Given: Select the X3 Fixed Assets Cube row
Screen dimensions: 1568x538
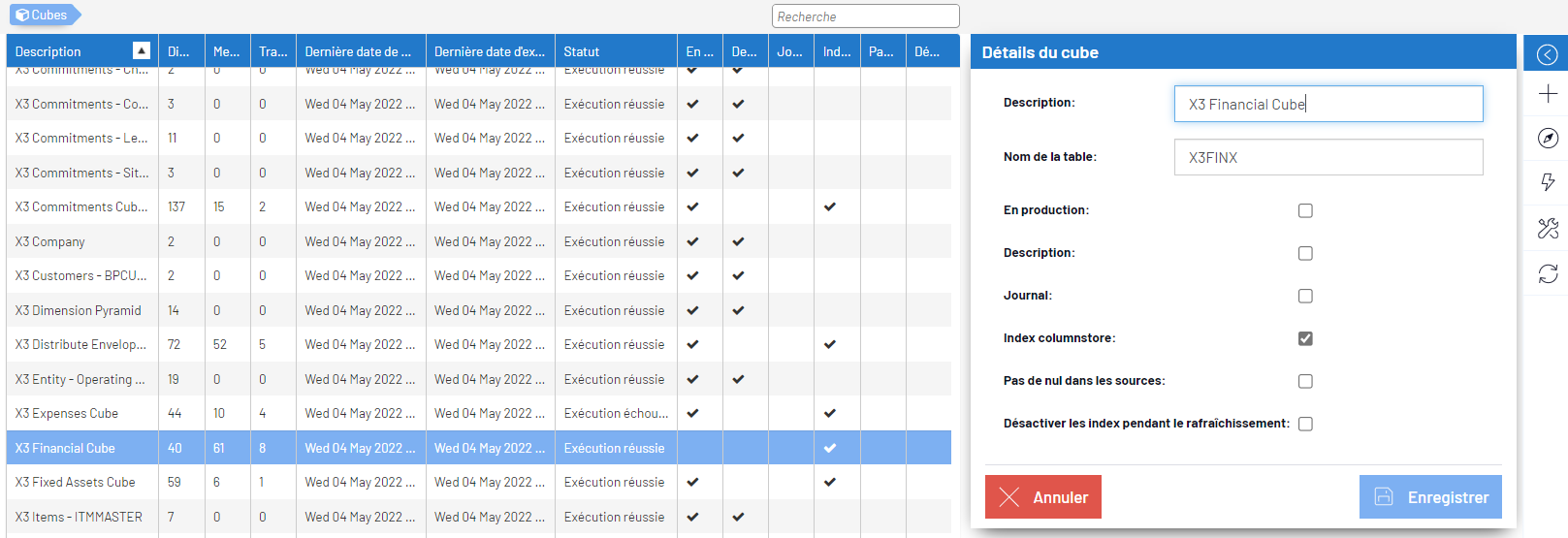Looking at the screenshot, I should [x=76, y=483].
